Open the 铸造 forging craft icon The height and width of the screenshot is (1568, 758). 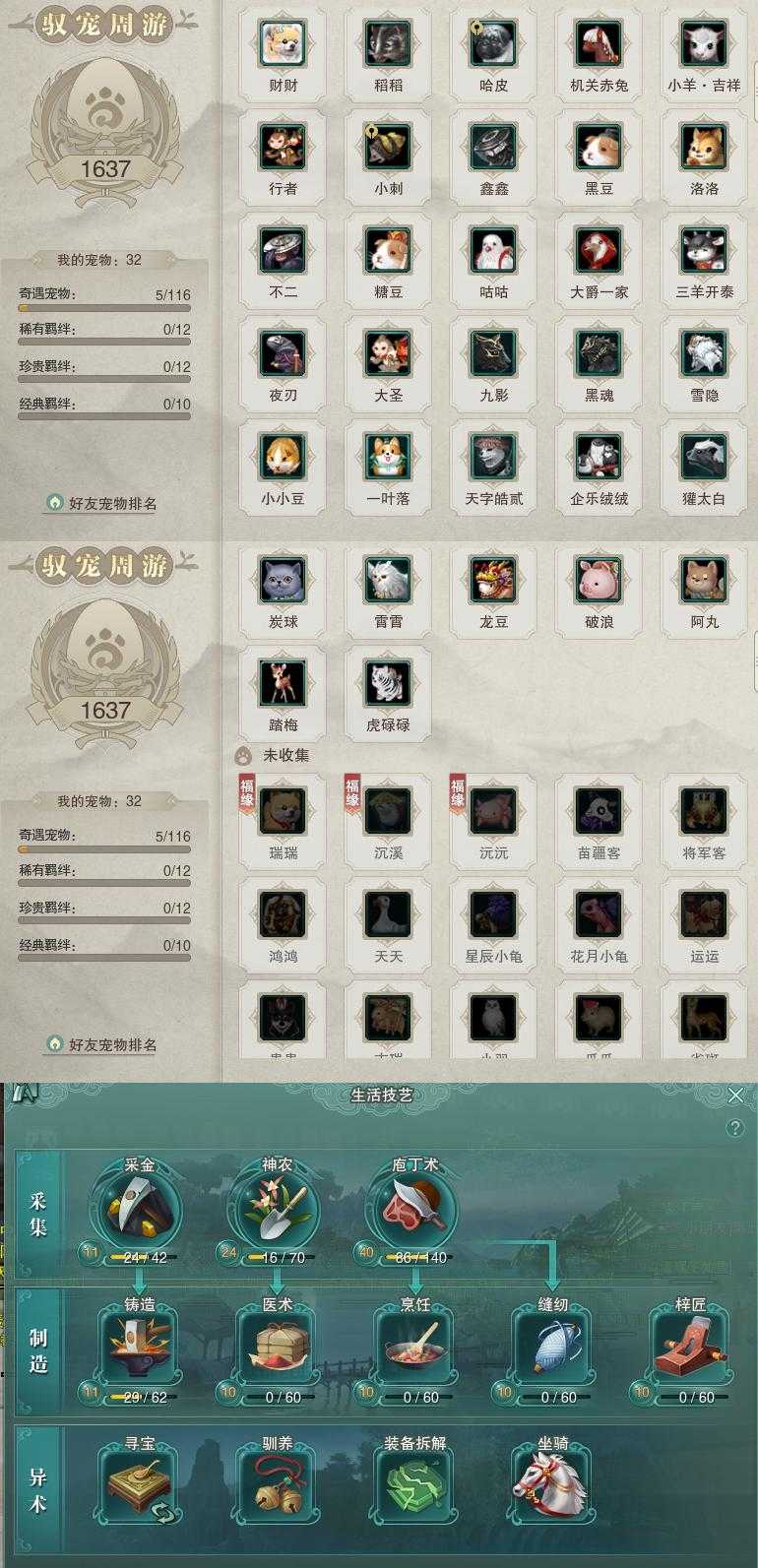(139, 1349)
